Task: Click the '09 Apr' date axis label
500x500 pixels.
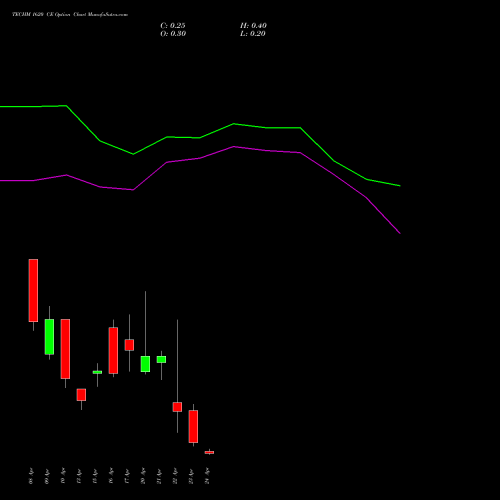Action: coord(47,476)
